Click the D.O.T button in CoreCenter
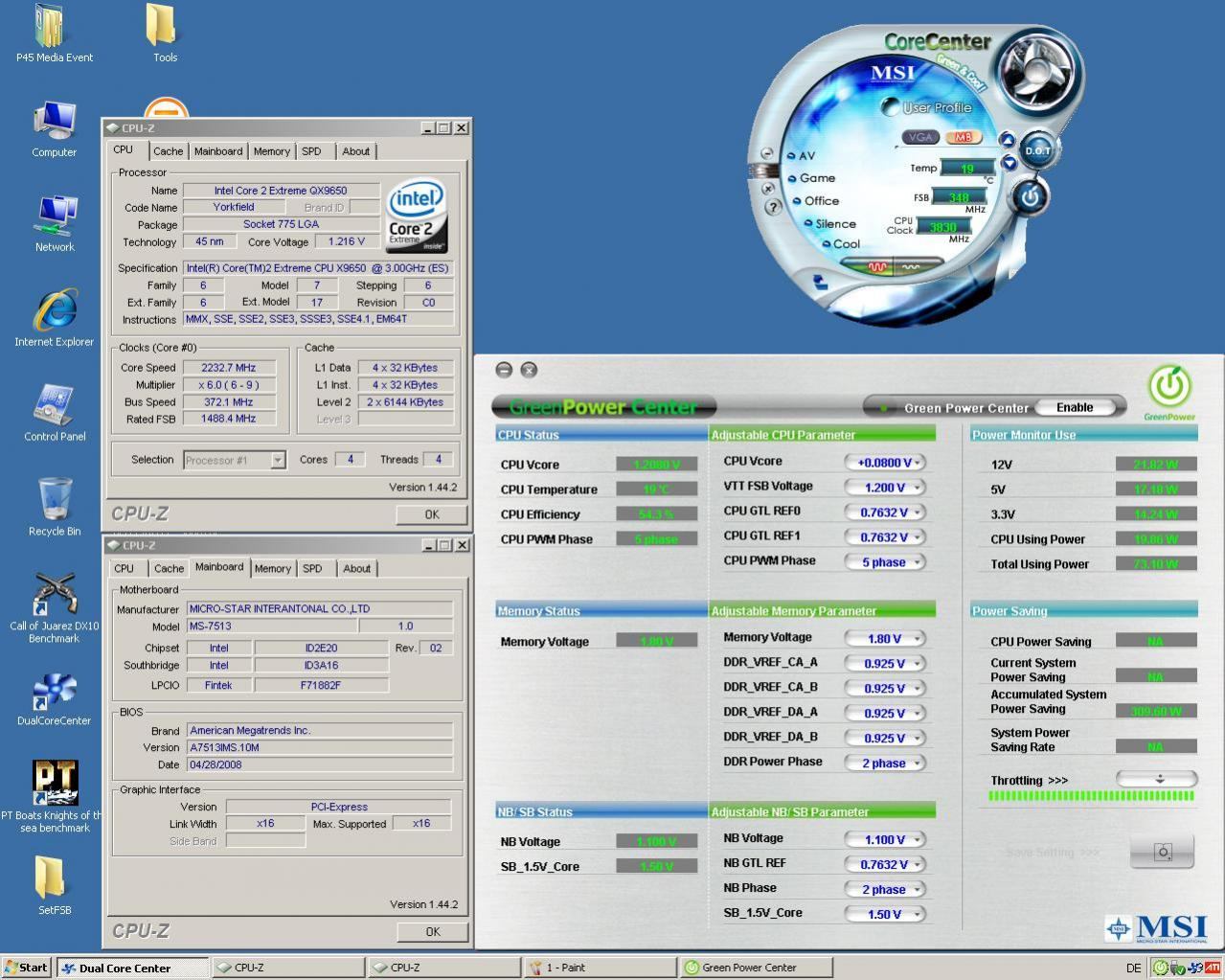Image resolution: width=1225 pixels, height=980 pixels. [1037, 150]
